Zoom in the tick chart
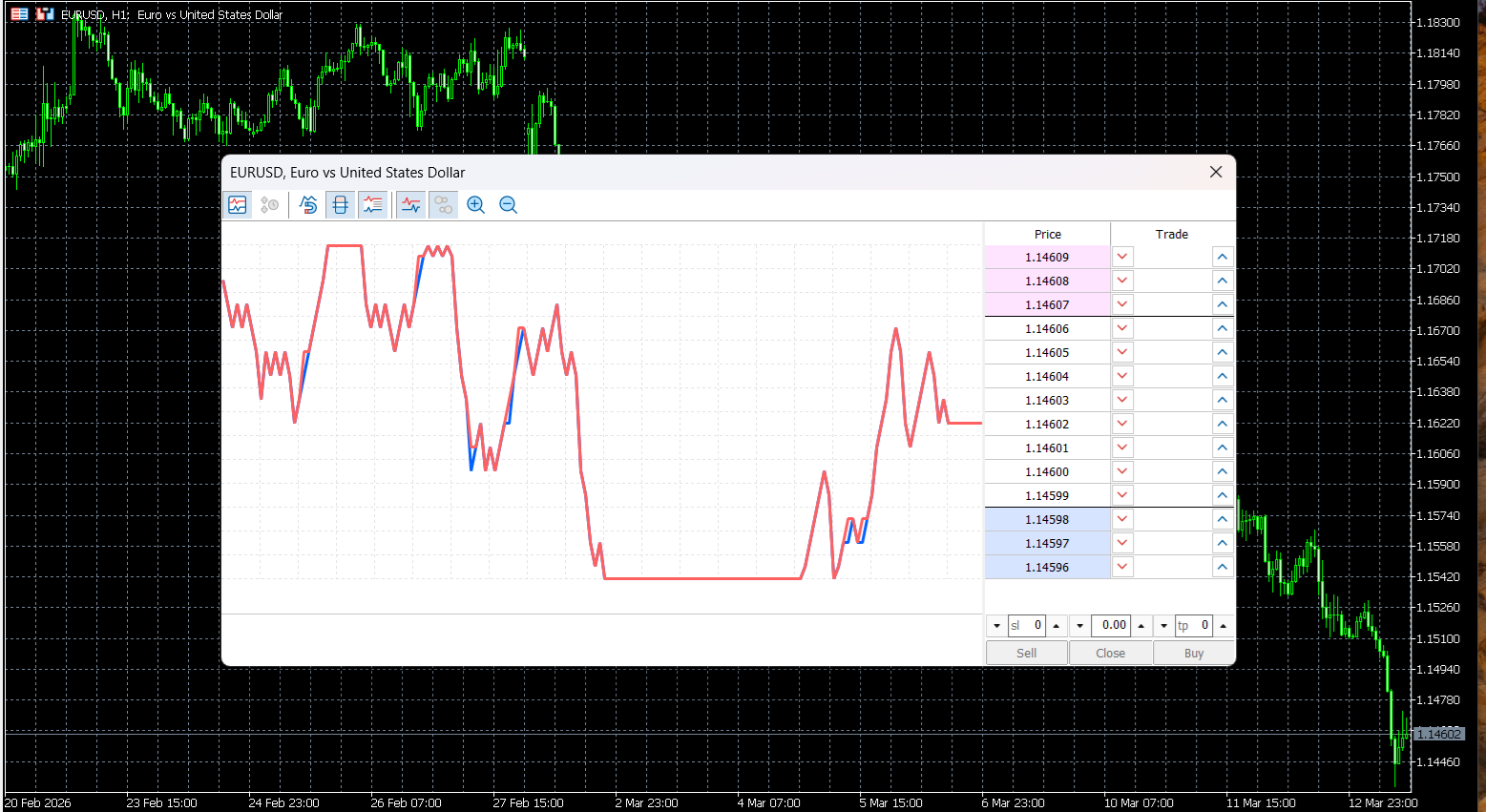Viewport: 1486px width, 812px height. [x=476, y=204]
